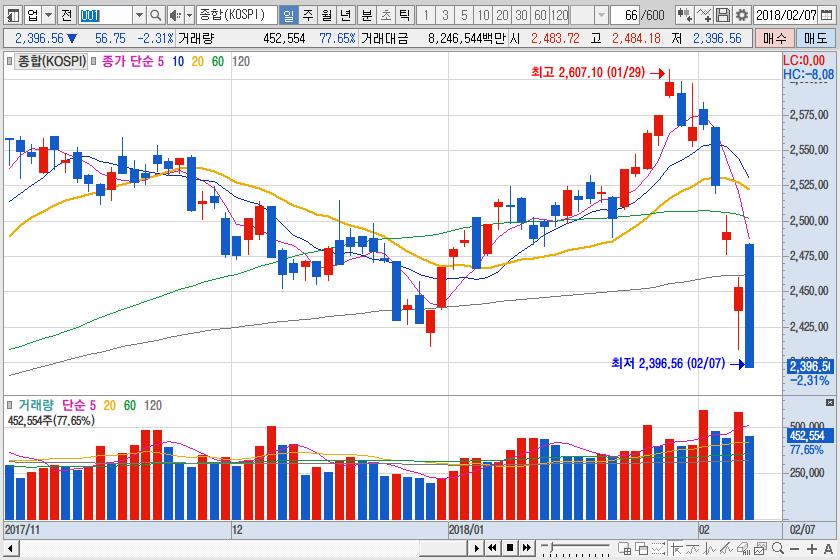The height and width of the screenshot is (560, 840).
Task: Click the add candle indicator icon
Action: click(x=684, y=15)
